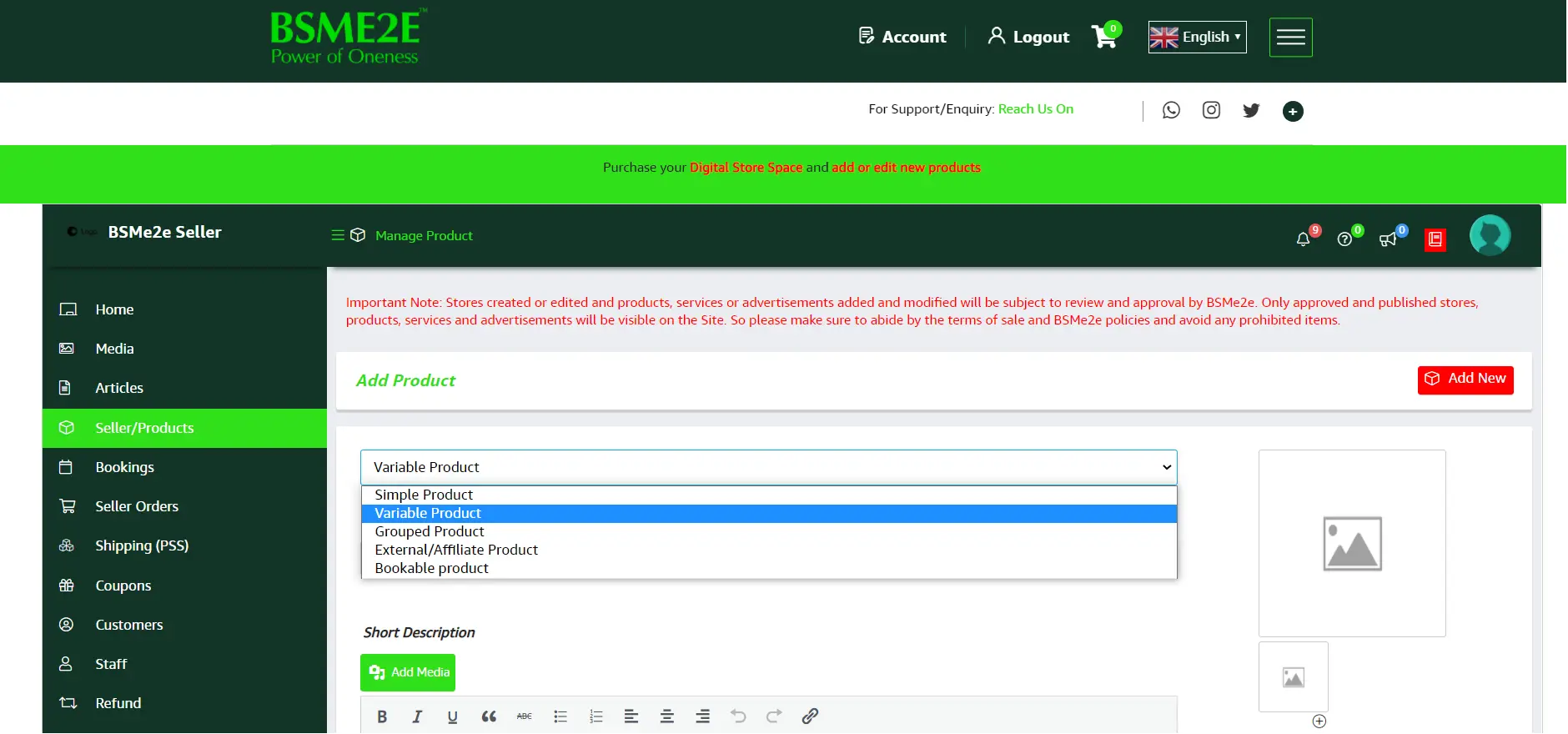Image resolution: width=1568 pixels, height=734 pixels.
Task: Click the Add New button
Action: point(1465,380)
